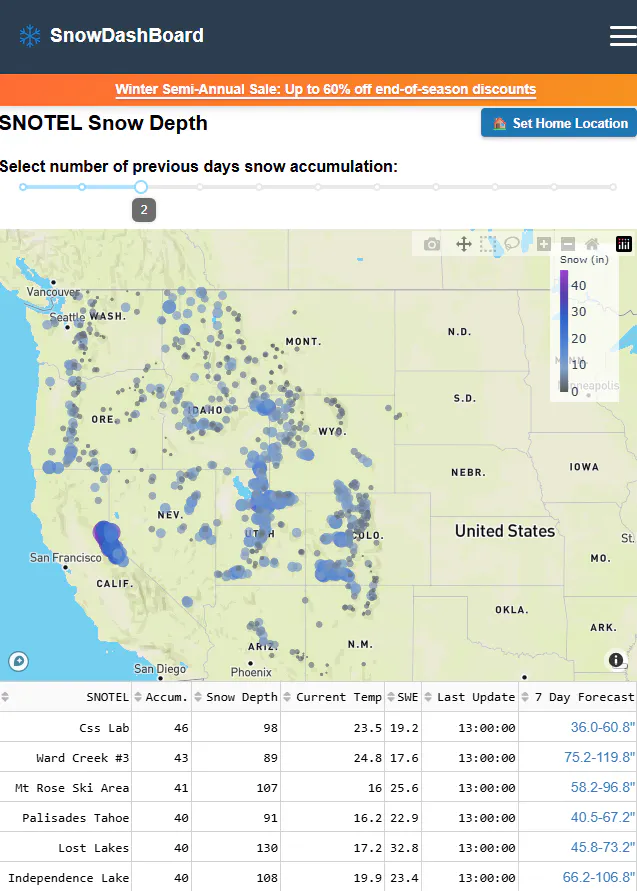The image size is (637, 891).
Task: Sort table by Accum. column
Action: point(138,697)
